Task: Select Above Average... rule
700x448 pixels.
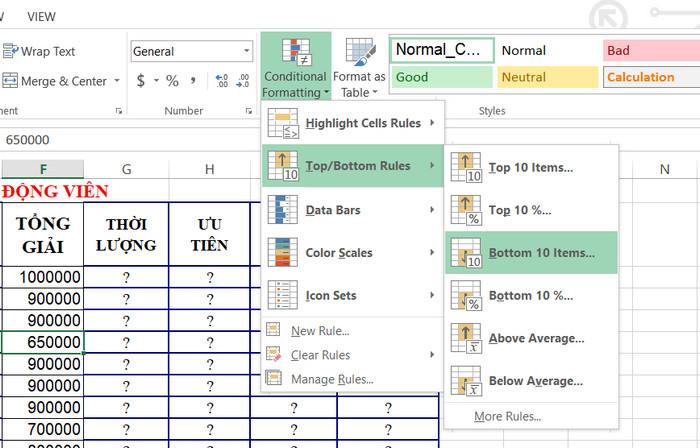Action: point(531,338)
